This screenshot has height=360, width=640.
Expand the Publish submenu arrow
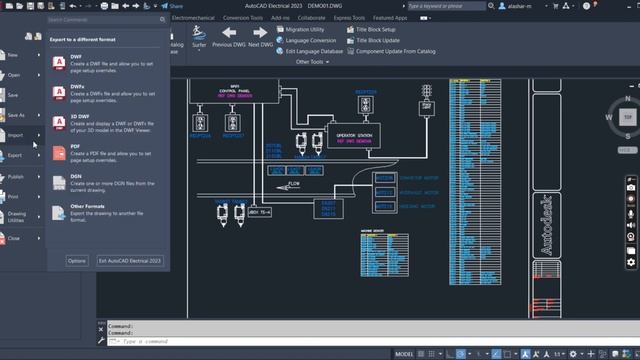pos(39,177)
